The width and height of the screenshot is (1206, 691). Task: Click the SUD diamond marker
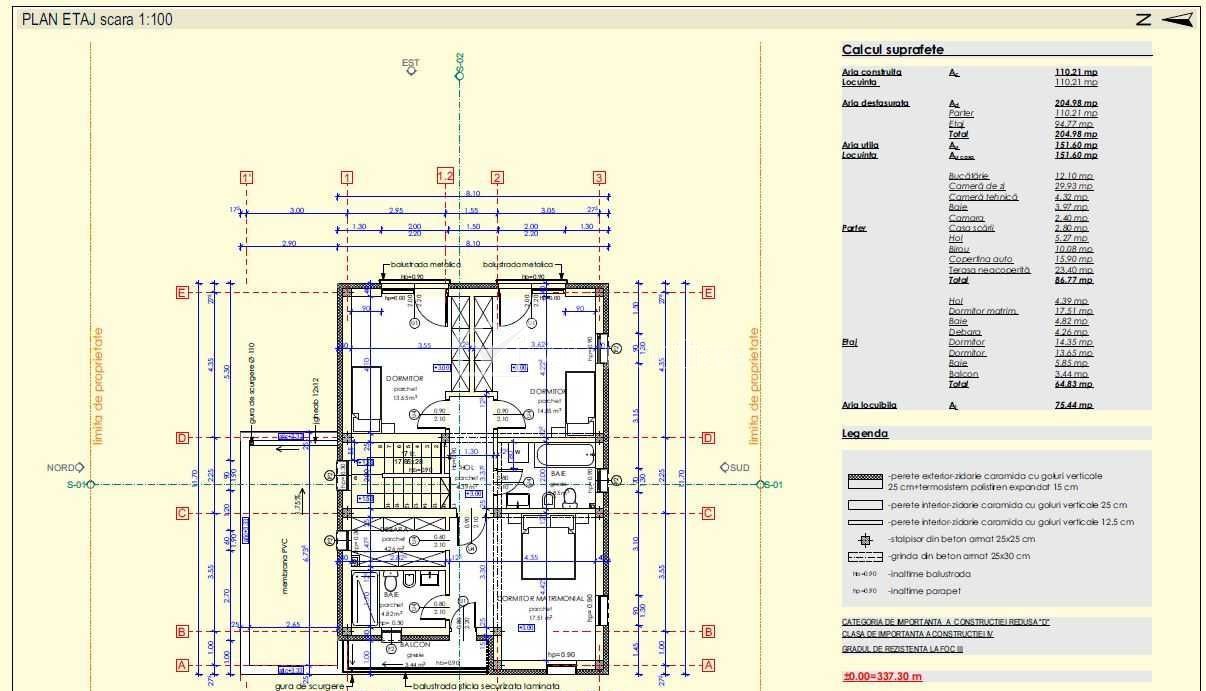pos(725,467)
